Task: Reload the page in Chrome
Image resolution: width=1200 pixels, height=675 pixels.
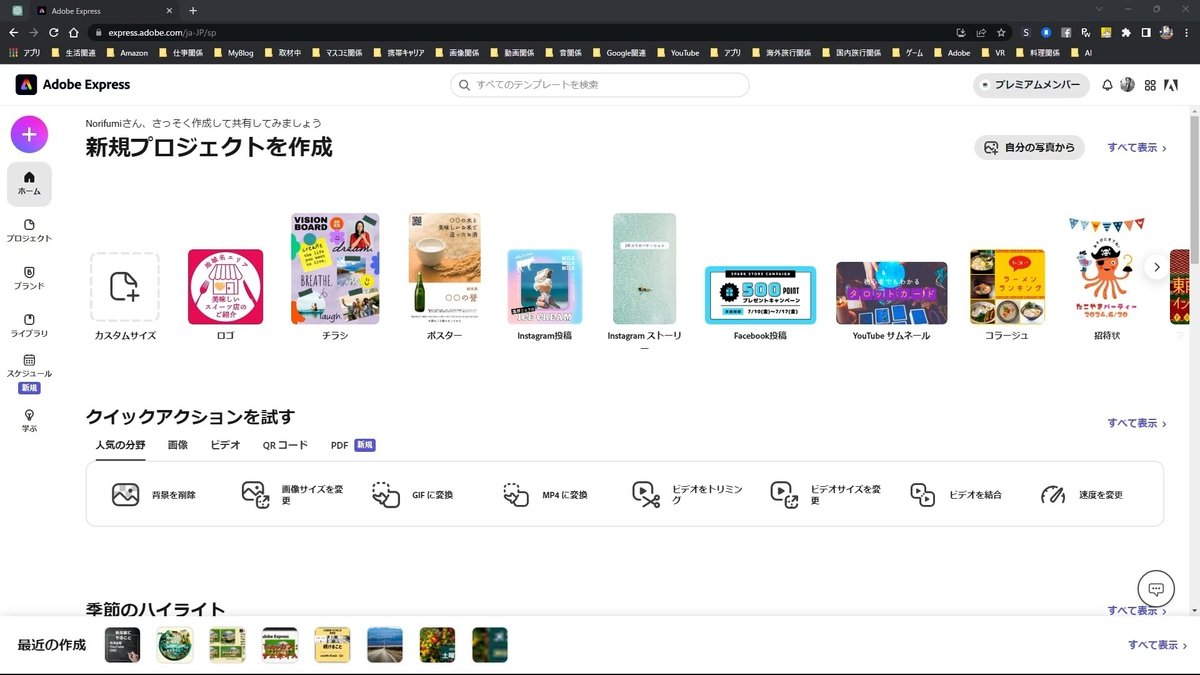Action: (x=55, y=32)
